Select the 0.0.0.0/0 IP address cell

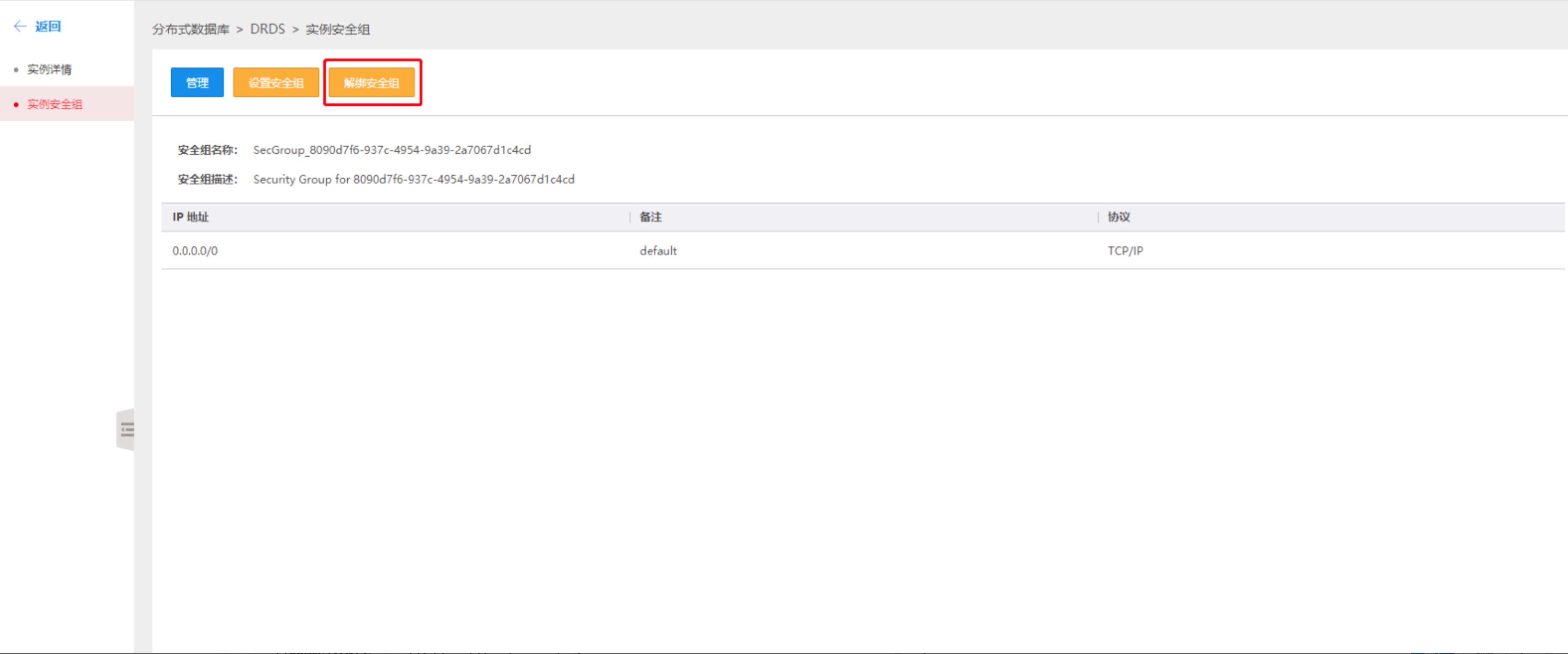pos(195,250)
